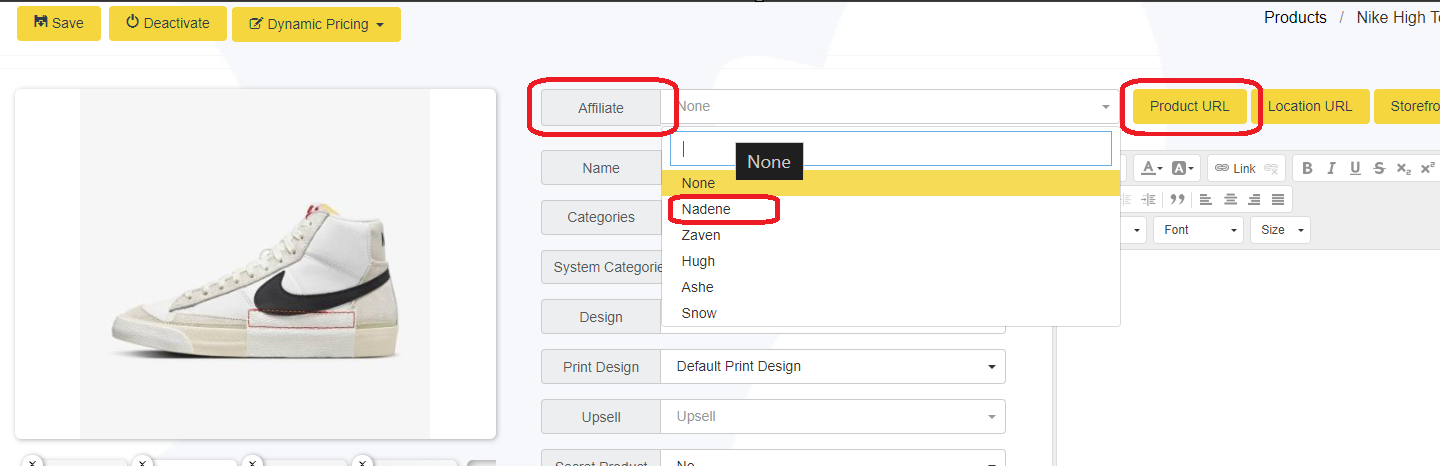The width and height of the screenshot is (1440, 466).
Task: Insert a block quote
Action: click(1177, 199)
